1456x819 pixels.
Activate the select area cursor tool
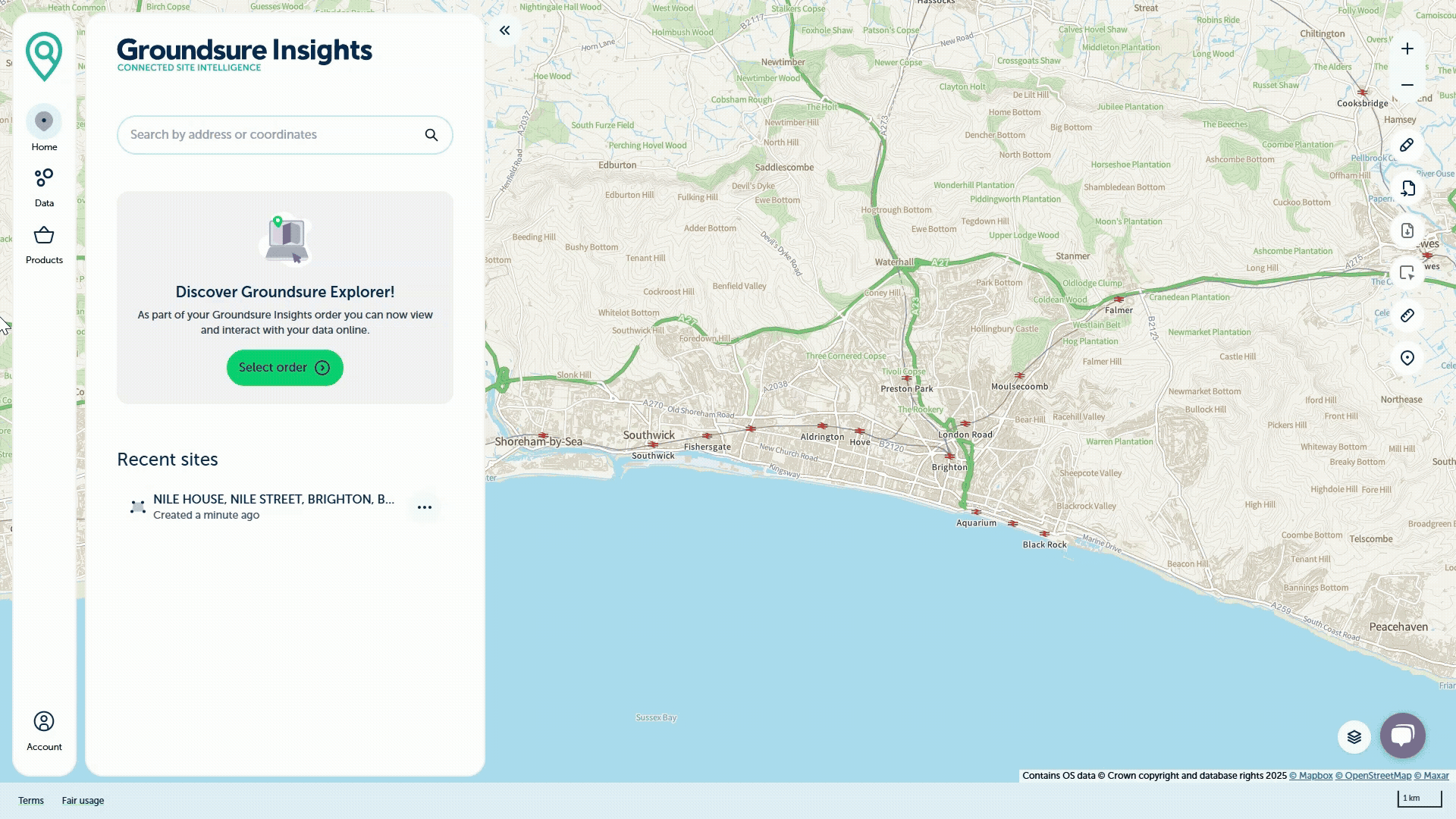[1407, 273]
